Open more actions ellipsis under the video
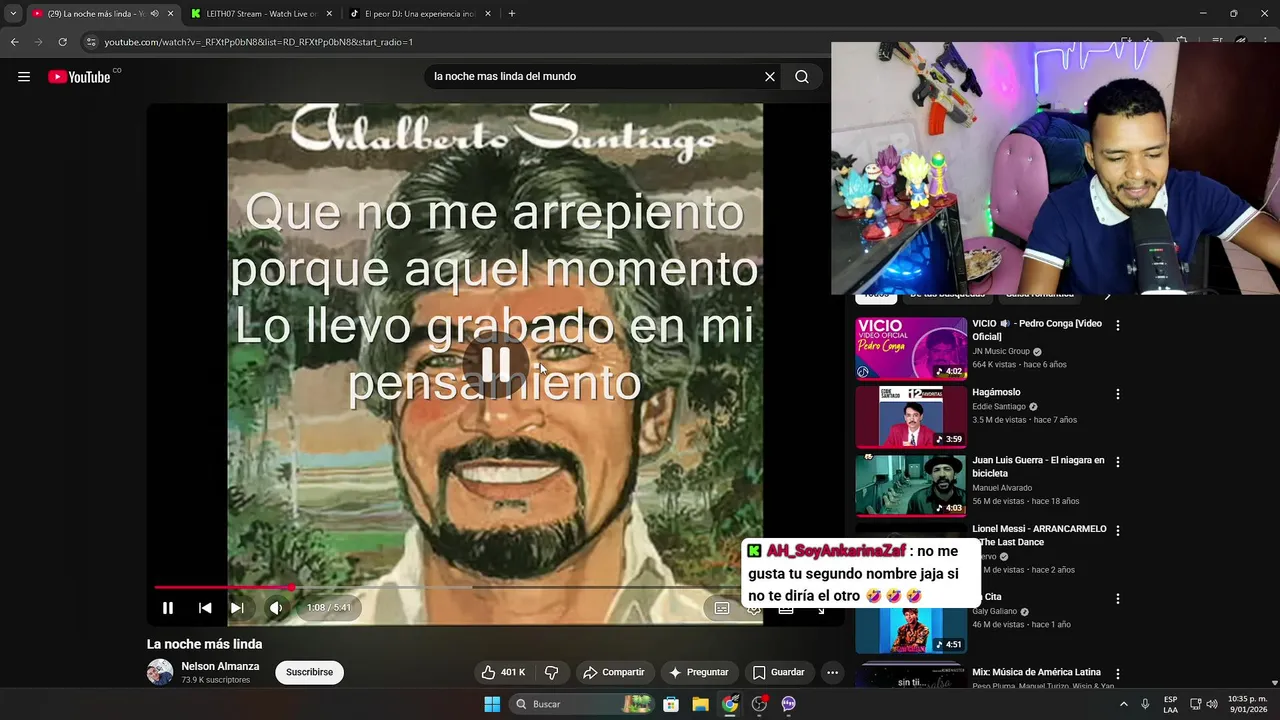 click(832, 672)
